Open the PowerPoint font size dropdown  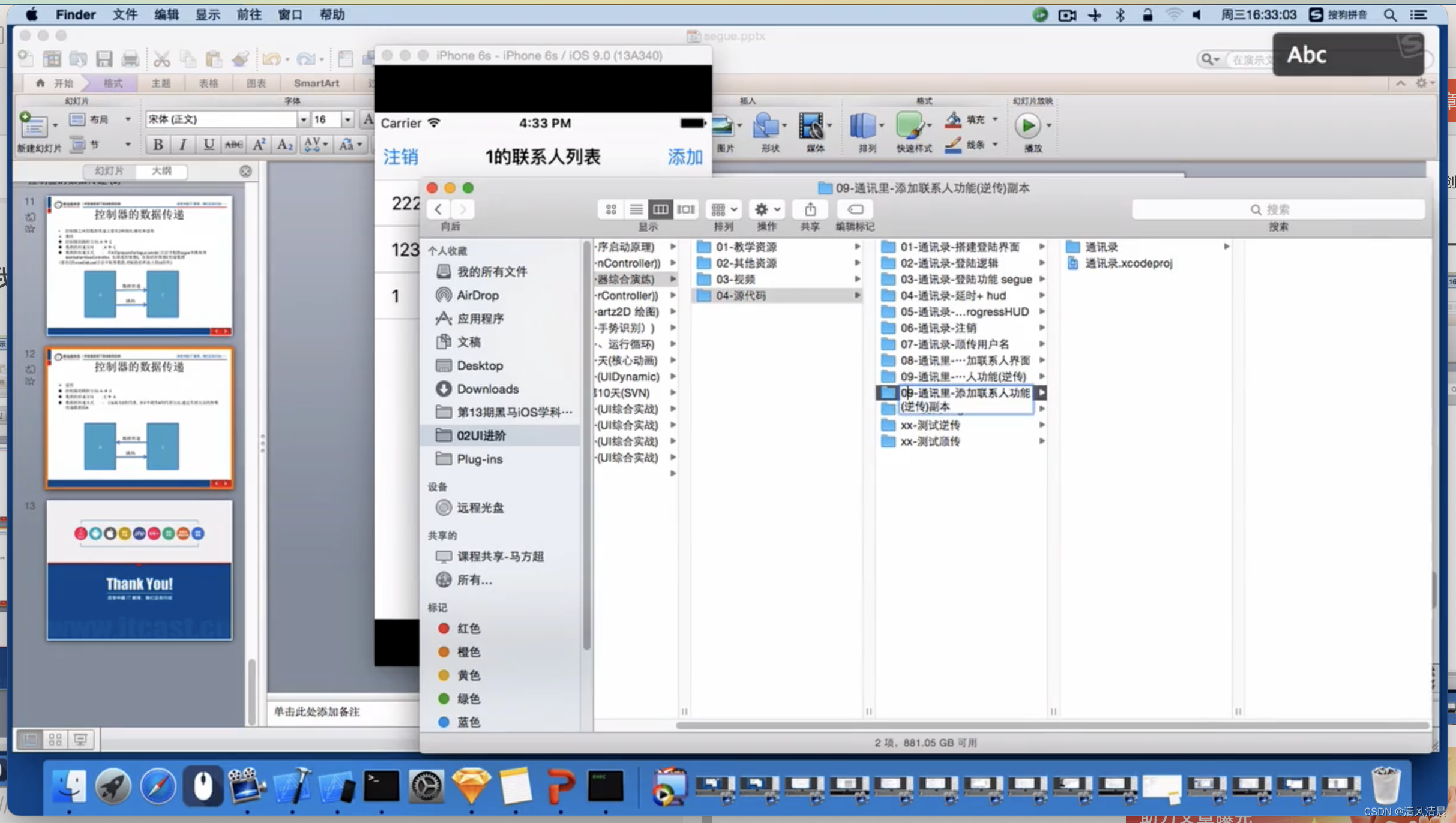click(x=347, y=119)
